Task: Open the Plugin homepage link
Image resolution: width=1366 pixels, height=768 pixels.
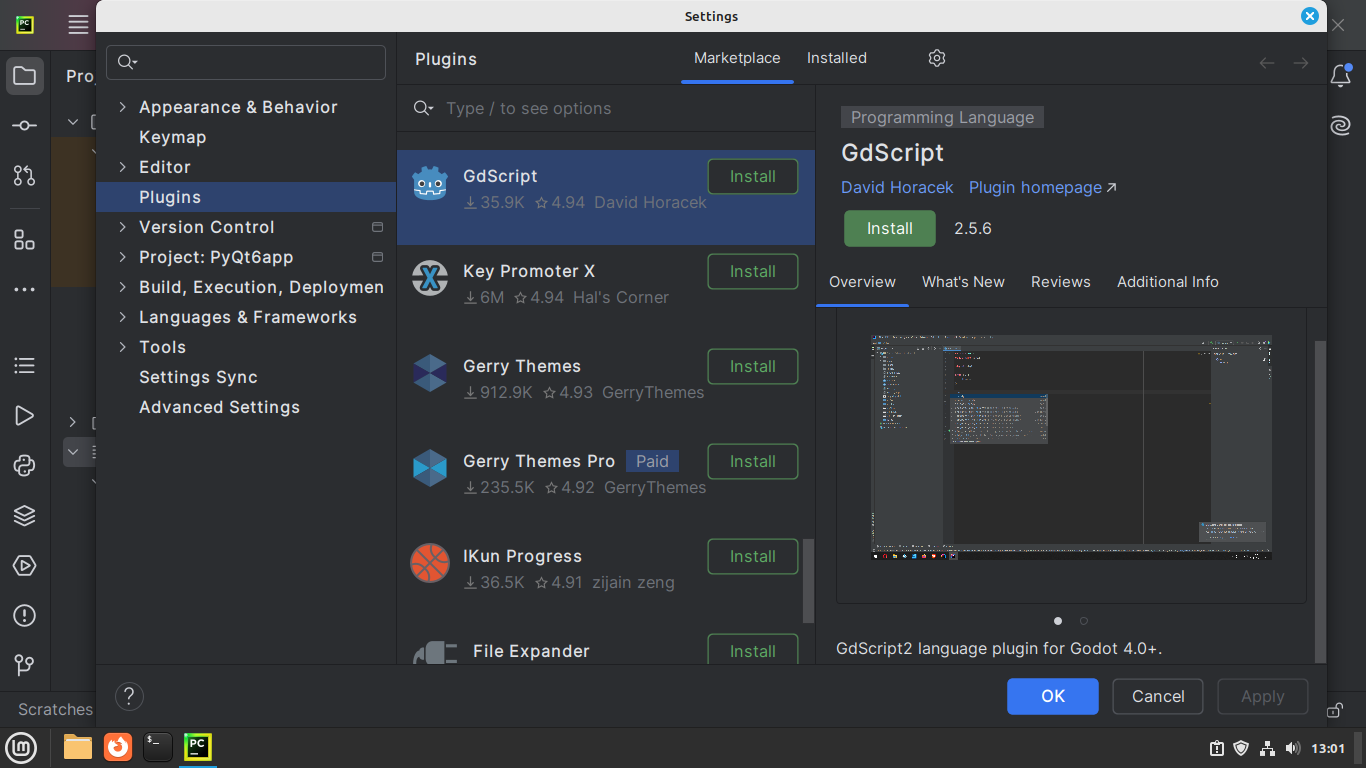Action: (x=1042, y=188)
